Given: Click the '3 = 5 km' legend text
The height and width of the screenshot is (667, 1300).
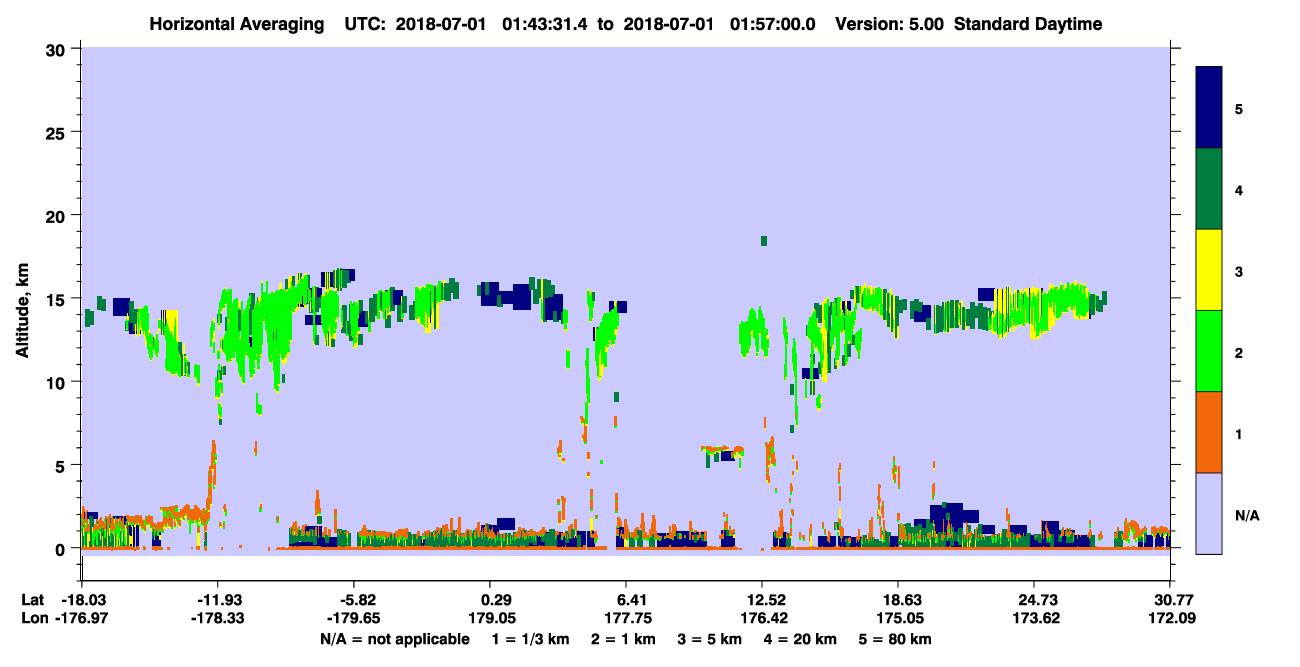Looking at the screenshot, I should tap(709, 639).
